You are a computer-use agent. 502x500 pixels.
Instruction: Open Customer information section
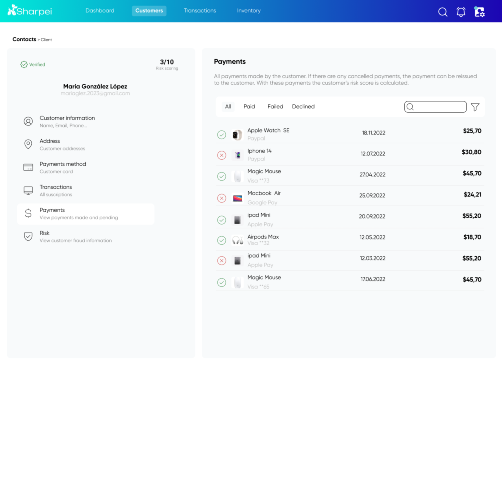pos(86,121)
